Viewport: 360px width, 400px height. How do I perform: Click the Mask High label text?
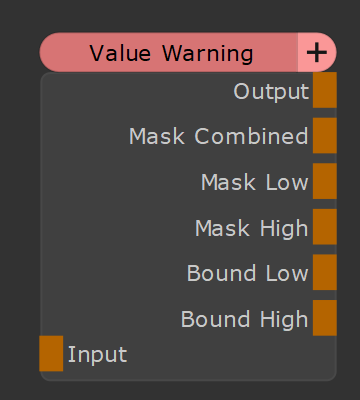tap(252, 228)
